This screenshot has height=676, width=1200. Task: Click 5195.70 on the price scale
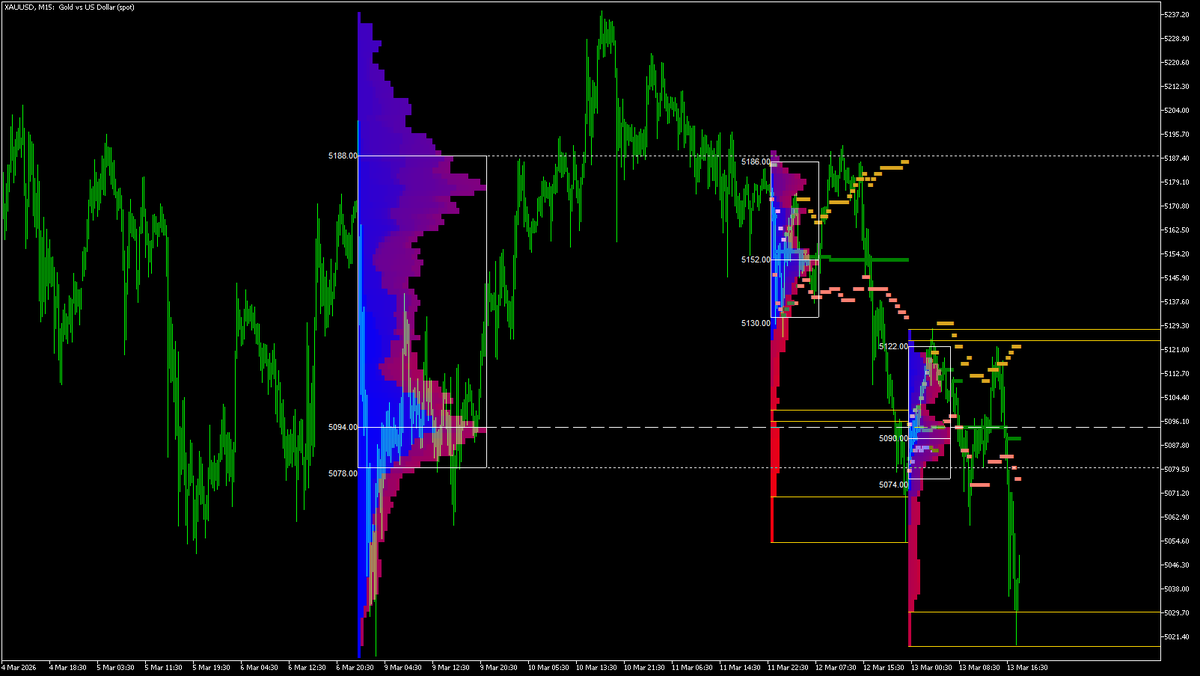[x=1176, y=134]
